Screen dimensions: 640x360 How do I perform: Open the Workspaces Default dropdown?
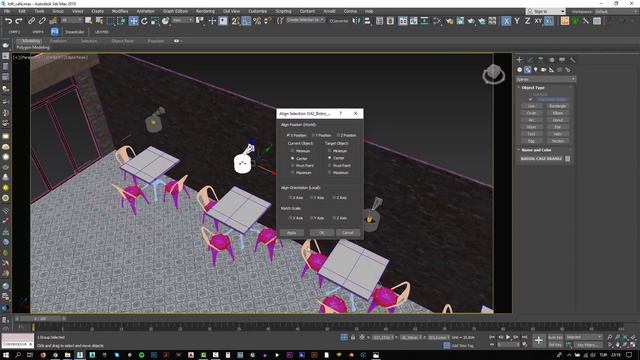pyautogui.click(x=616, y=11)
